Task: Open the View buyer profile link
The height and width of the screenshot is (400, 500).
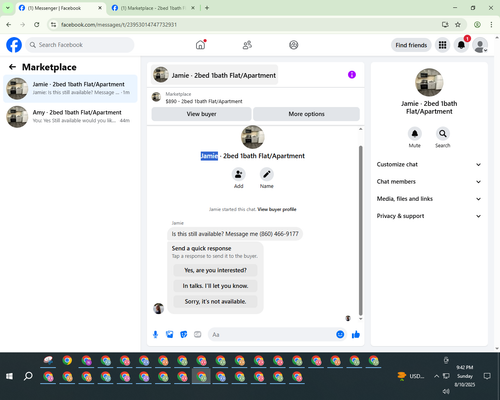Action: click(277, 209)
